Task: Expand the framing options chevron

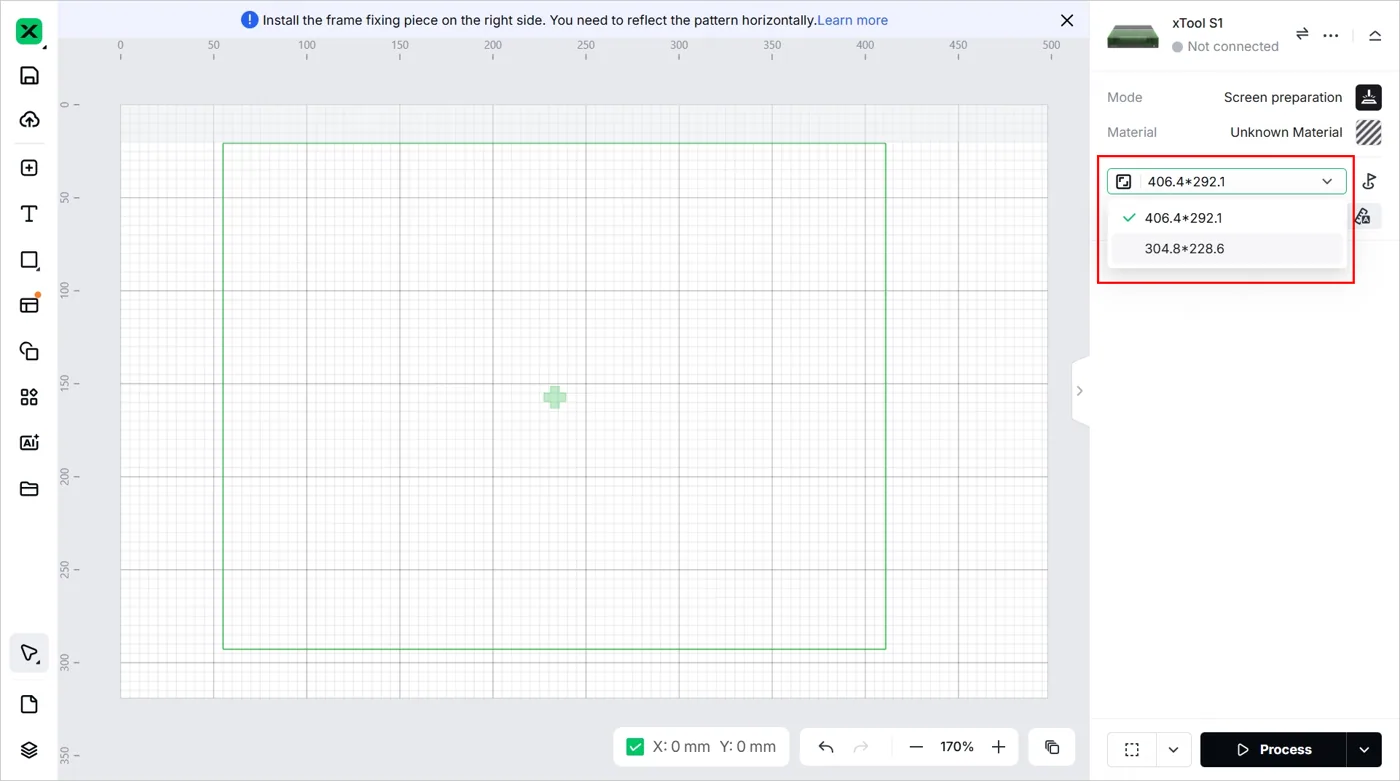Action: [x=1173, y=749]
